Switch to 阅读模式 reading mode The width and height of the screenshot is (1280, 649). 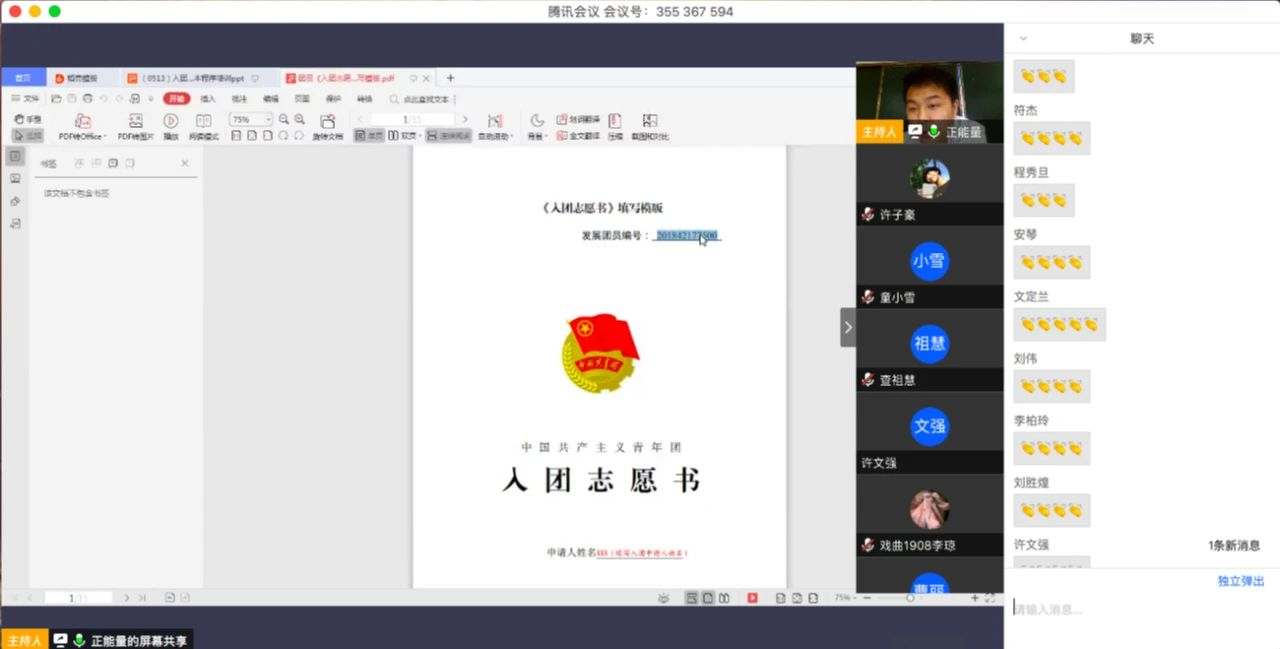[x=204, y=127]
